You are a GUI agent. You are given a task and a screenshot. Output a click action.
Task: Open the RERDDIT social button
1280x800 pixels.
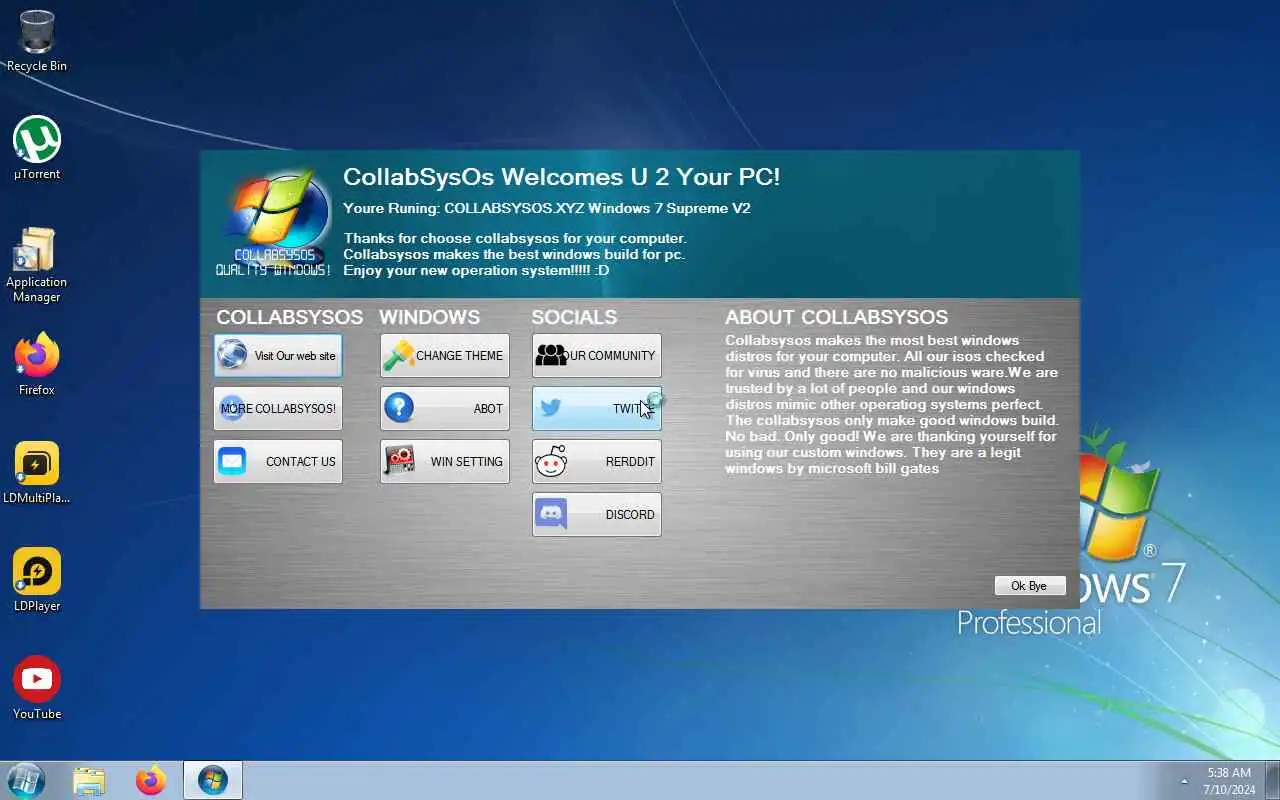click(x=597, y=461)
